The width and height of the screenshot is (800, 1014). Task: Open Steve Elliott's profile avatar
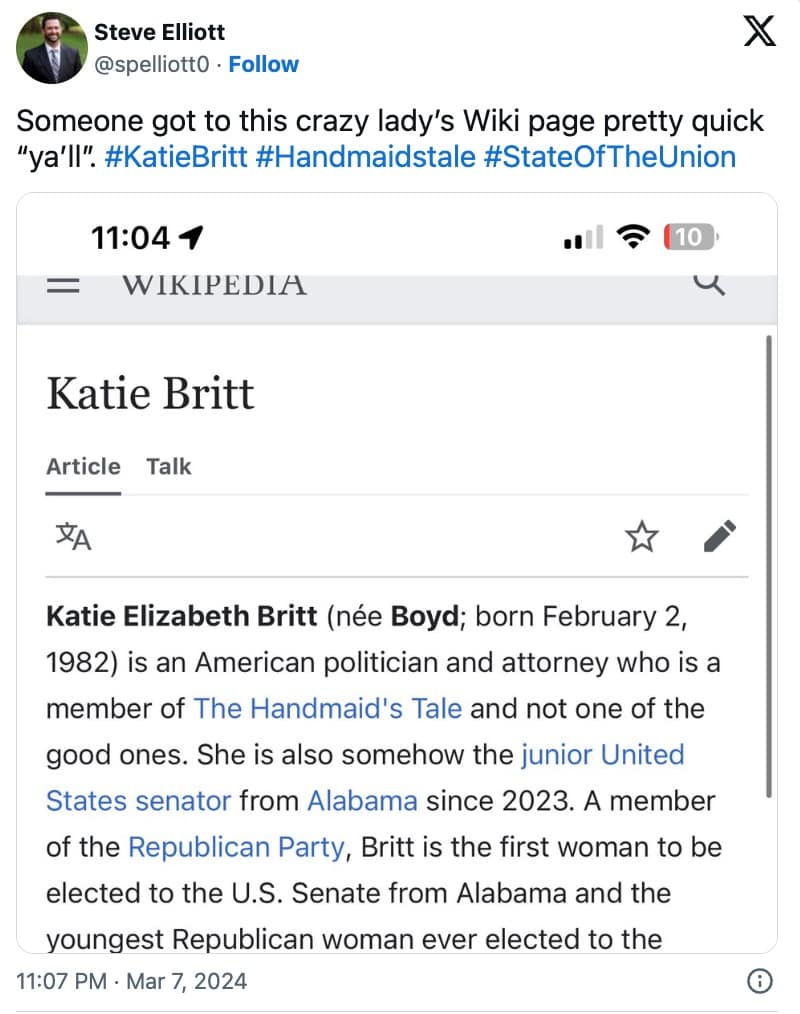(x=52, y=47)
